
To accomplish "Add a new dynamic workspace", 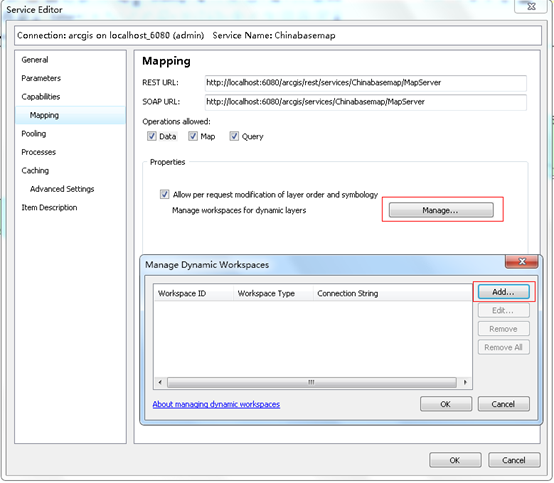I will [503, 292].
